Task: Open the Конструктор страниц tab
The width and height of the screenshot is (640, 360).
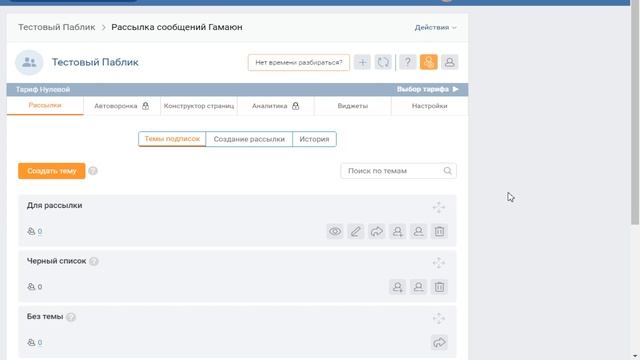Action: pyautogui.click(x=199, y=106)
